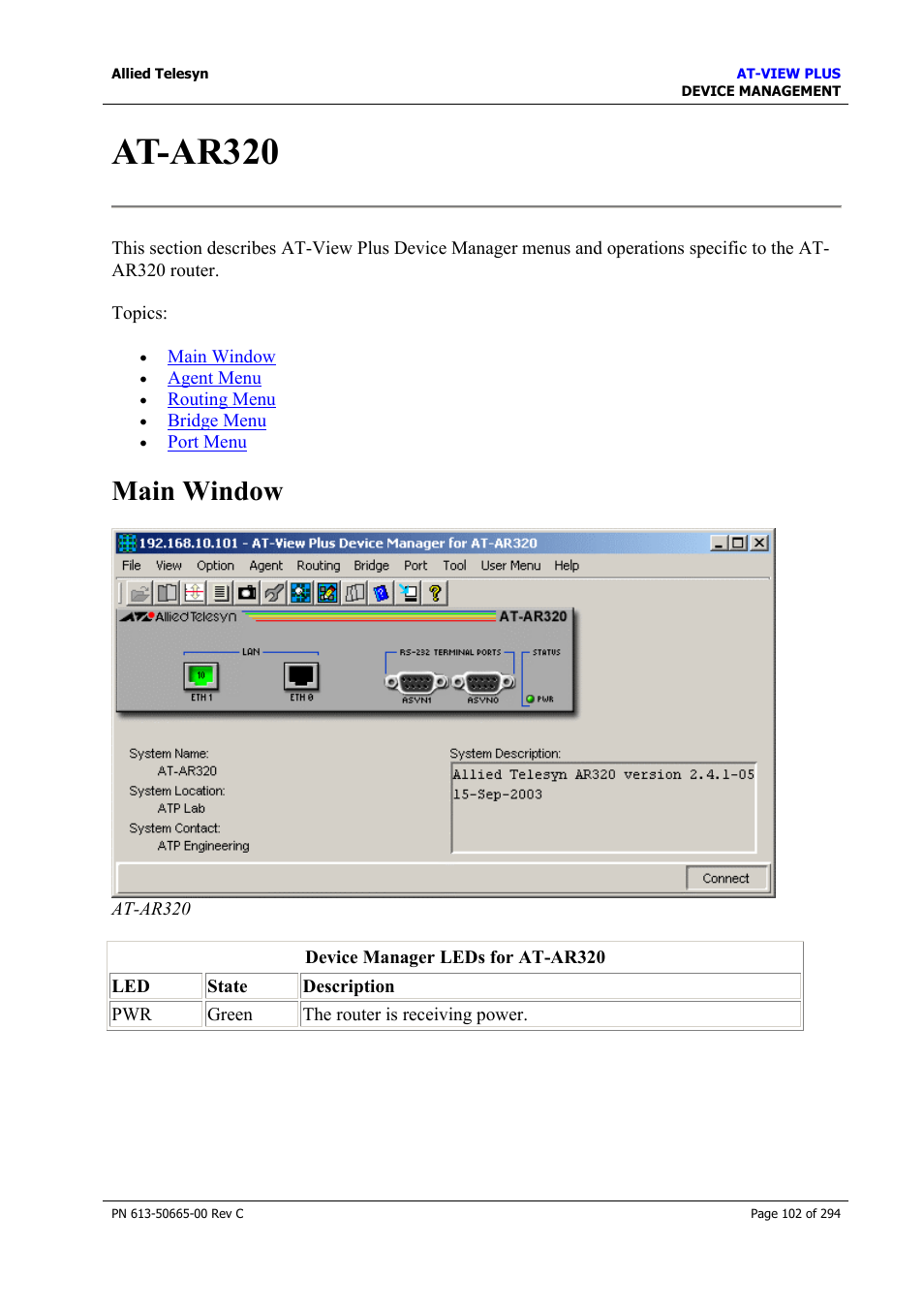Follow the Agent Menu topic link
924x1309 pixels.
[214, 378]
